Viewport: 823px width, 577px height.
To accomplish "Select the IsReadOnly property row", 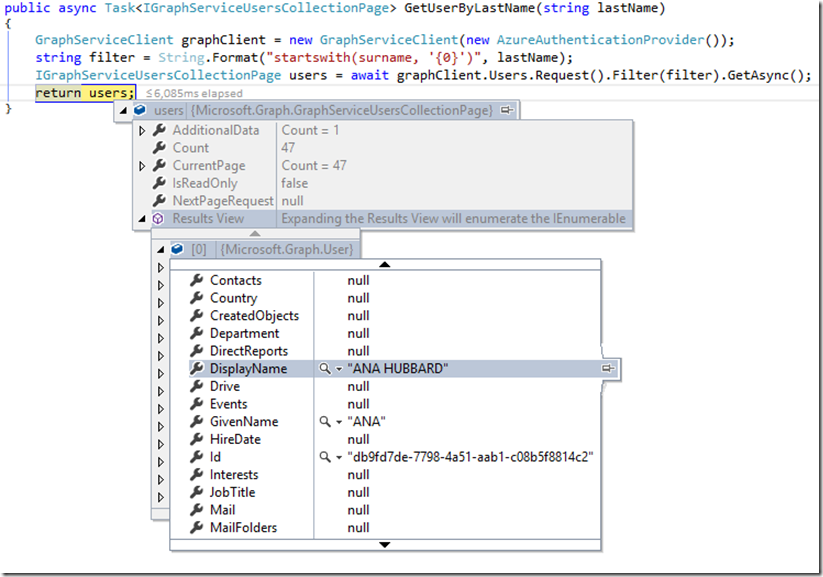I will tap(204, 183).
